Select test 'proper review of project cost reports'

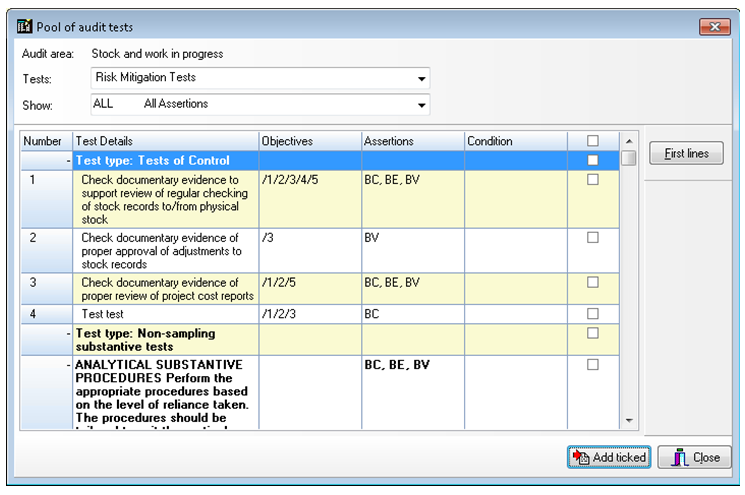pos(165,289)
